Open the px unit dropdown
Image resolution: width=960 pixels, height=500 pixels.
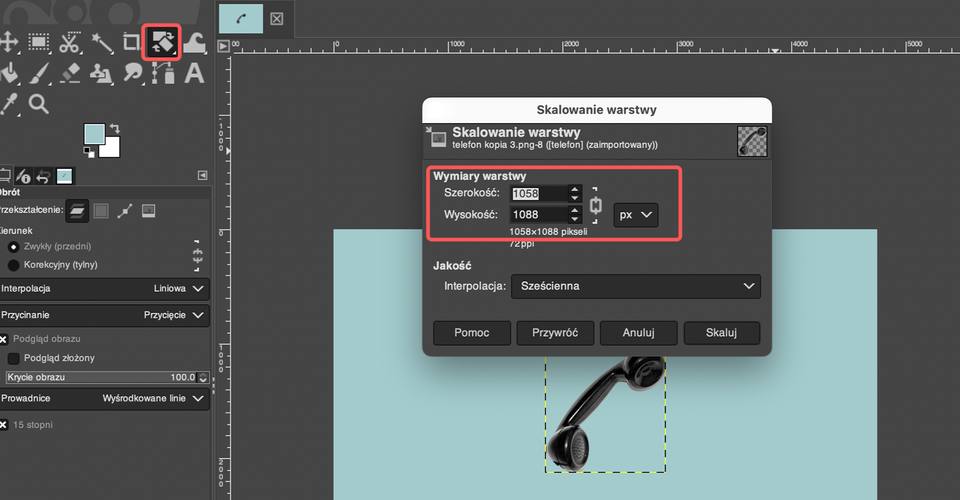tap(635, 215)
